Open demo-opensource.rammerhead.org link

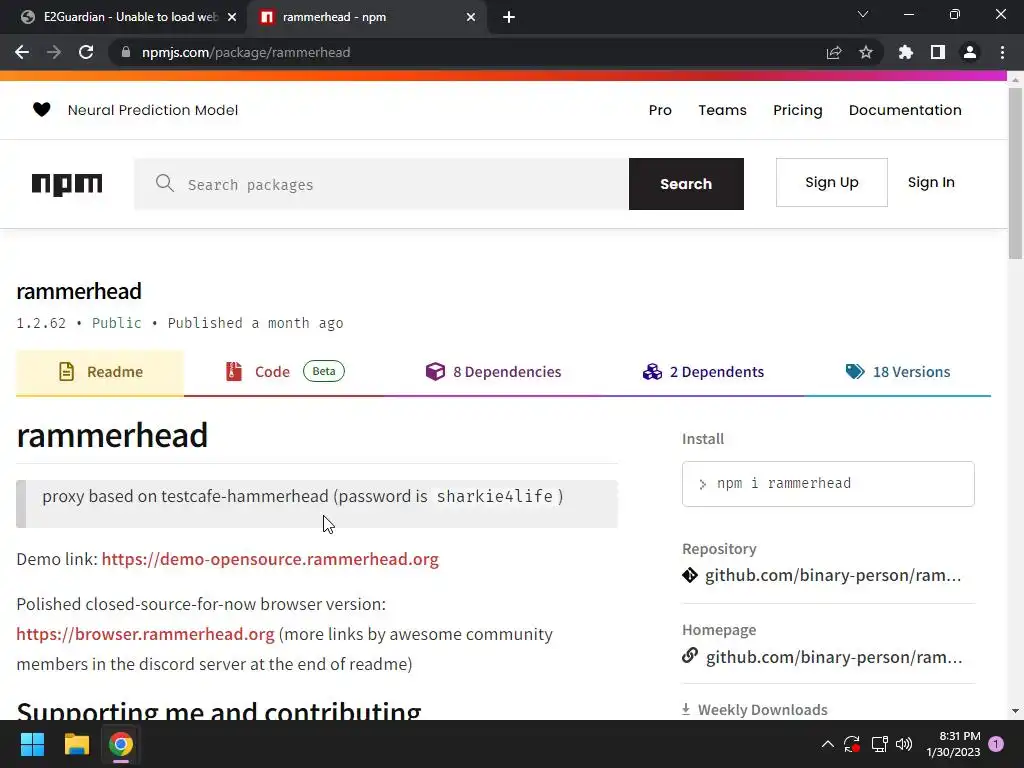click(270, 560)
